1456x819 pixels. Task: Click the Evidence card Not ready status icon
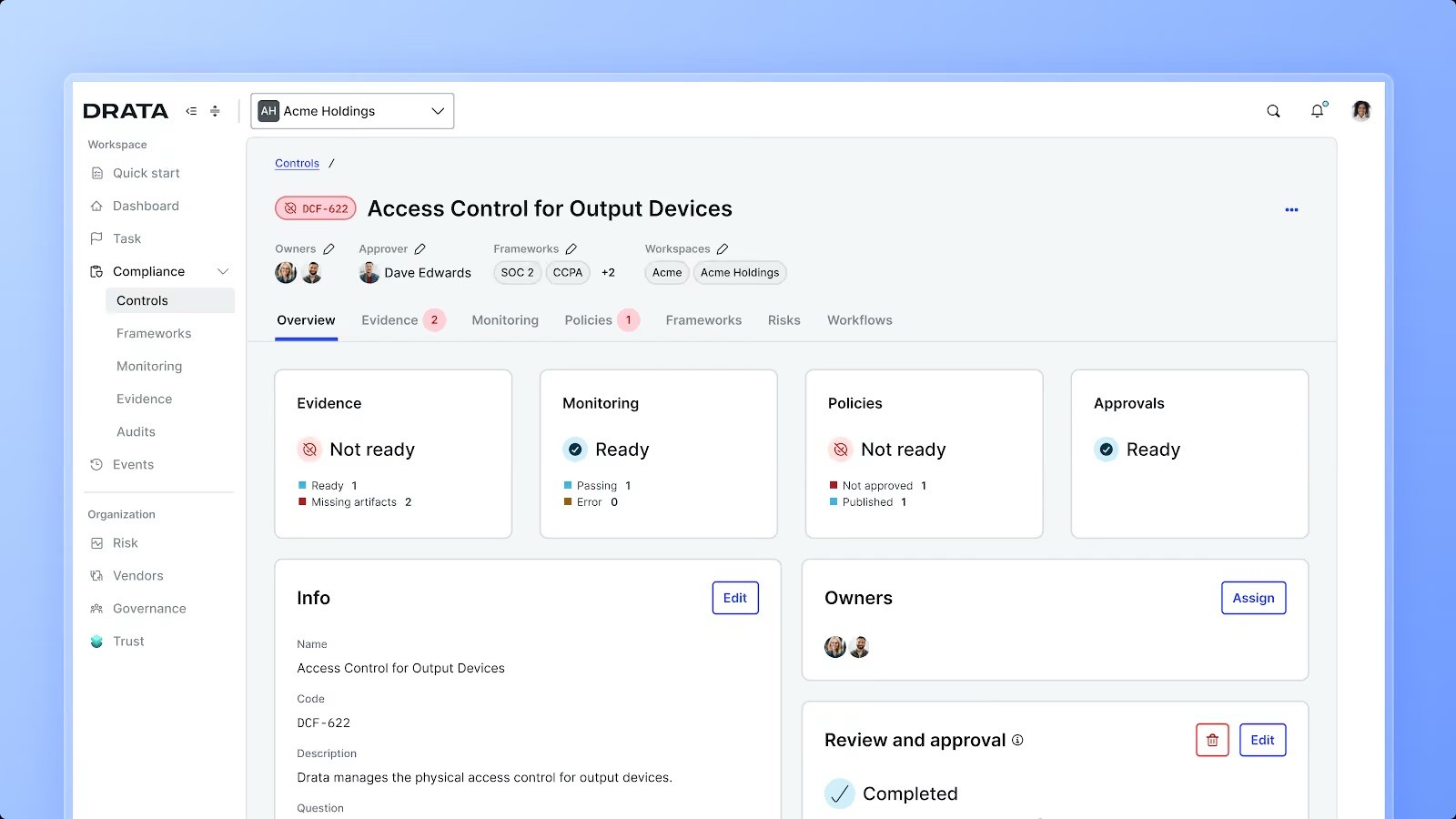click(x=309, y=450)
